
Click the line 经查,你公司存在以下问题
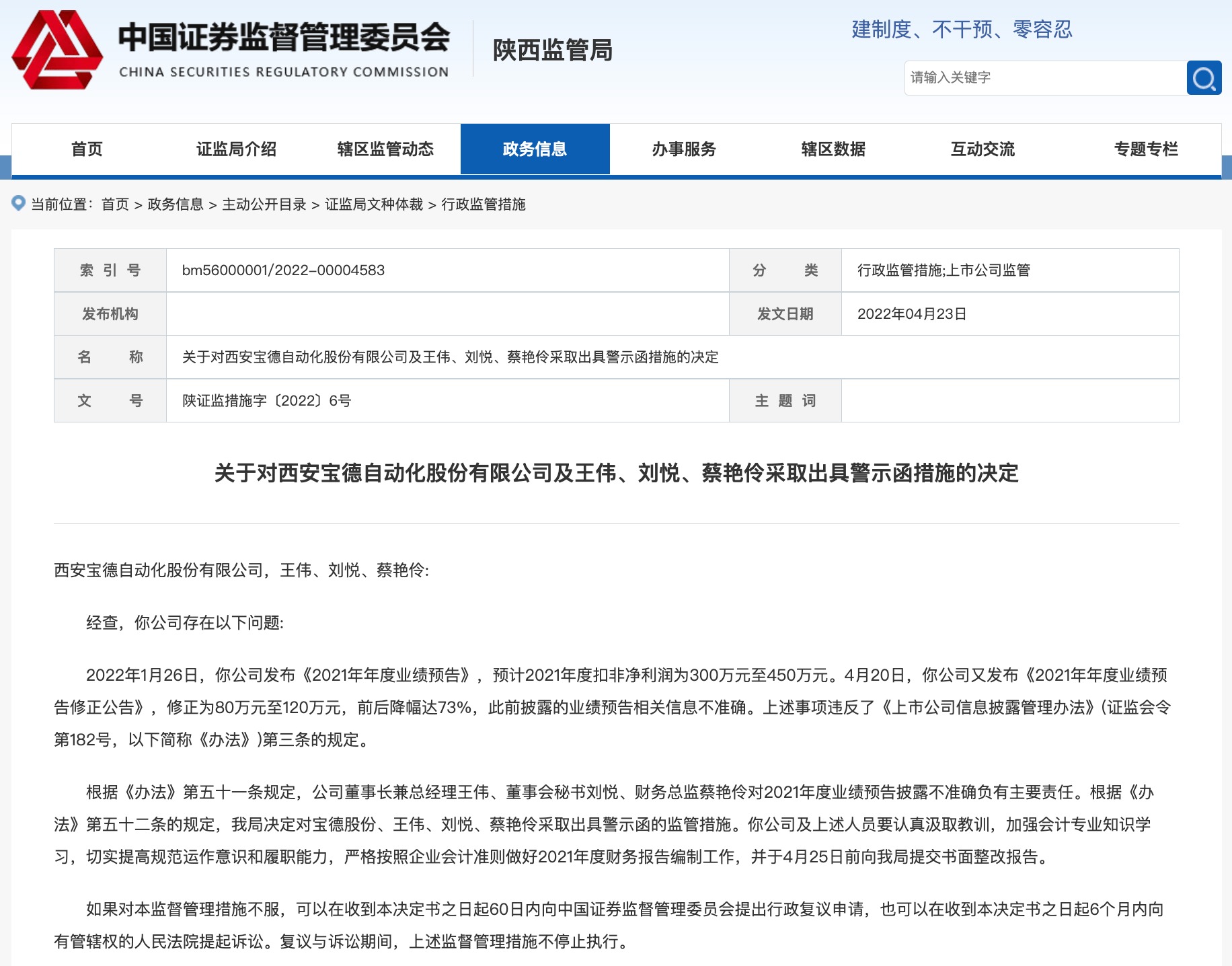point(185,623)
